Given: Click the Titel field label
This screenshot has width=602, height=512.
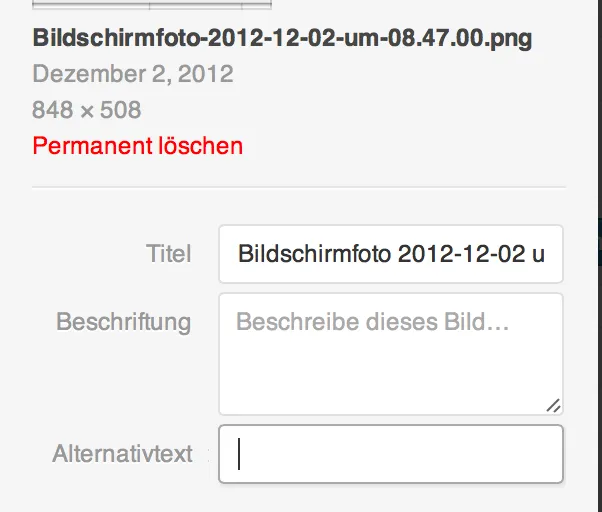Looking at the screenshot, I should (x=168, y=254).
